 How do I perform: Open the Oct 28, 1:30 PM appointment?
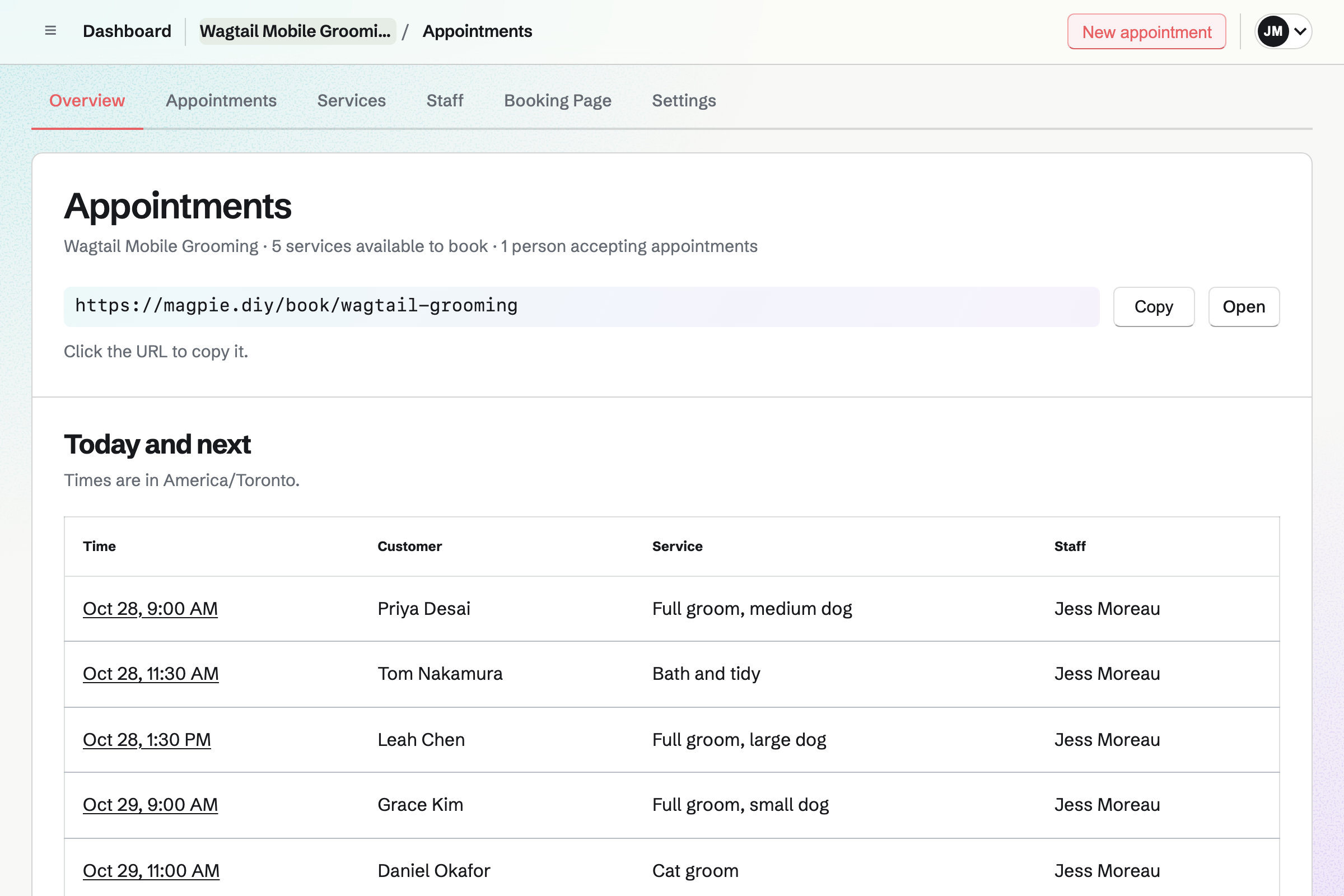tap(147, 739)
